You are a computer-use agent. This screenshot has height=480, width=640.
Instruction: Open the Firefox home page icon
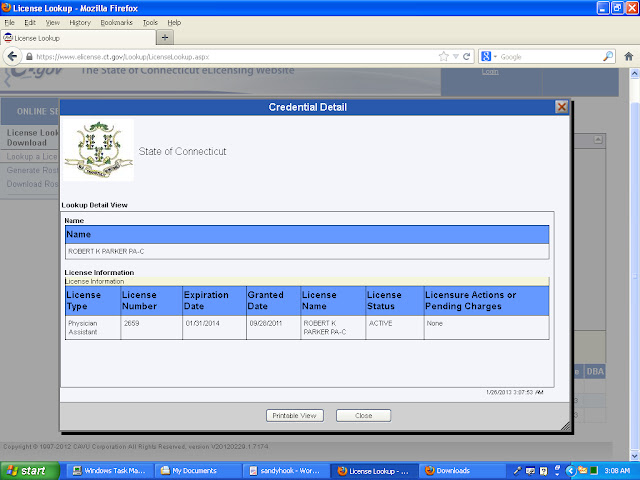(x=629, y=56)
